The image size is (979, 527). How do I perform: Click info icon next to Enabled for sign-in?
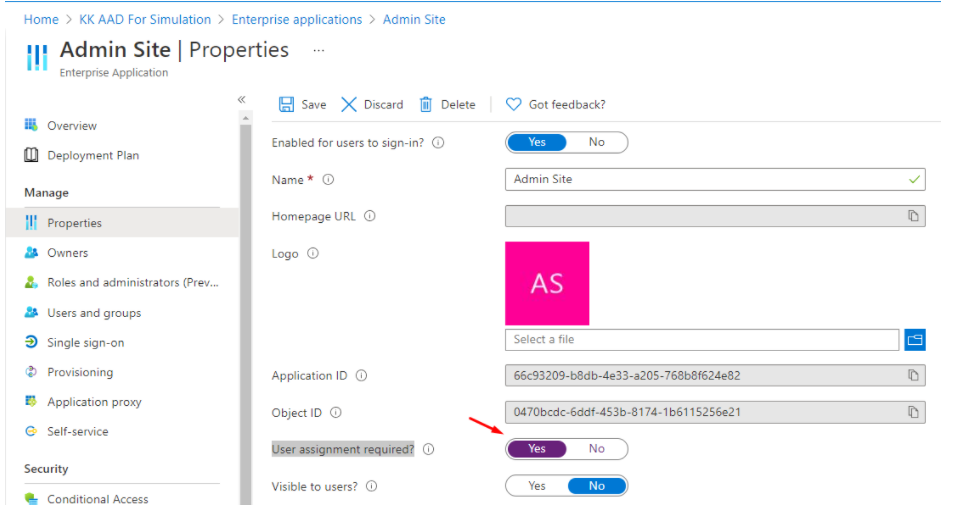pyautogui.click(x=438, y=142)
